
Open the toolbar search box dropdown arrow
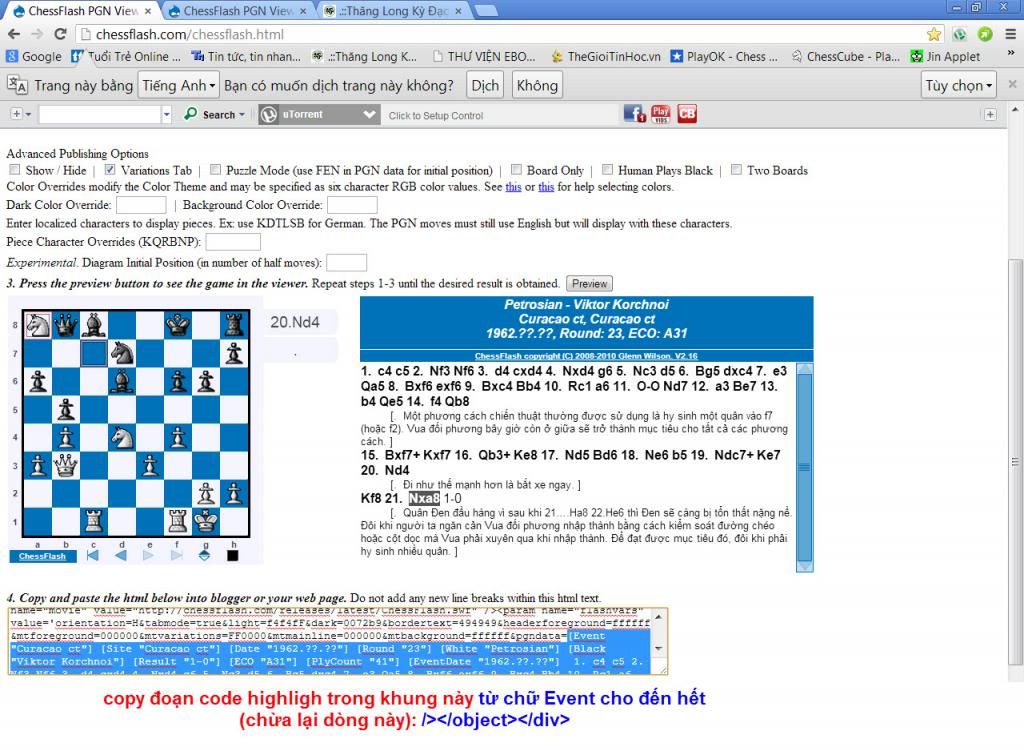point(167,114)
